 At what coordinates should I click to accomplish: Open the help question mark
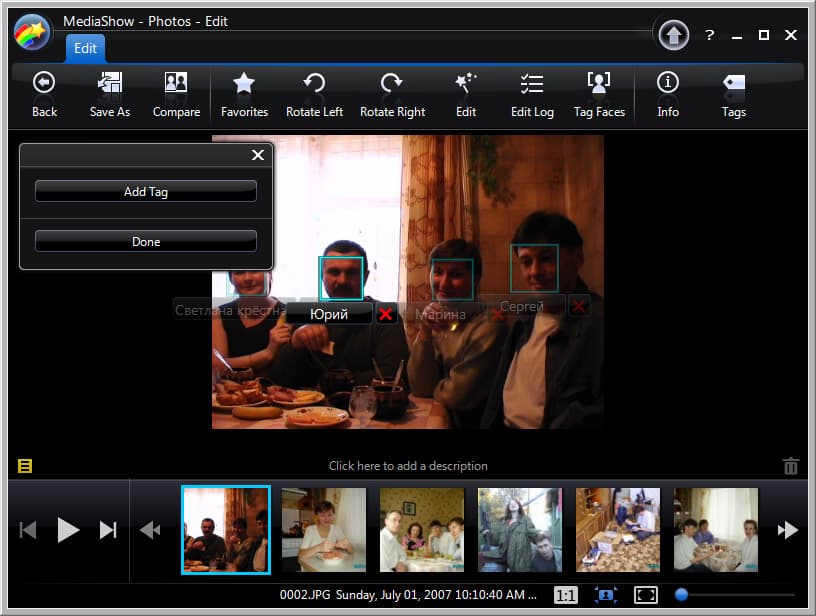(x=709, y=35)
